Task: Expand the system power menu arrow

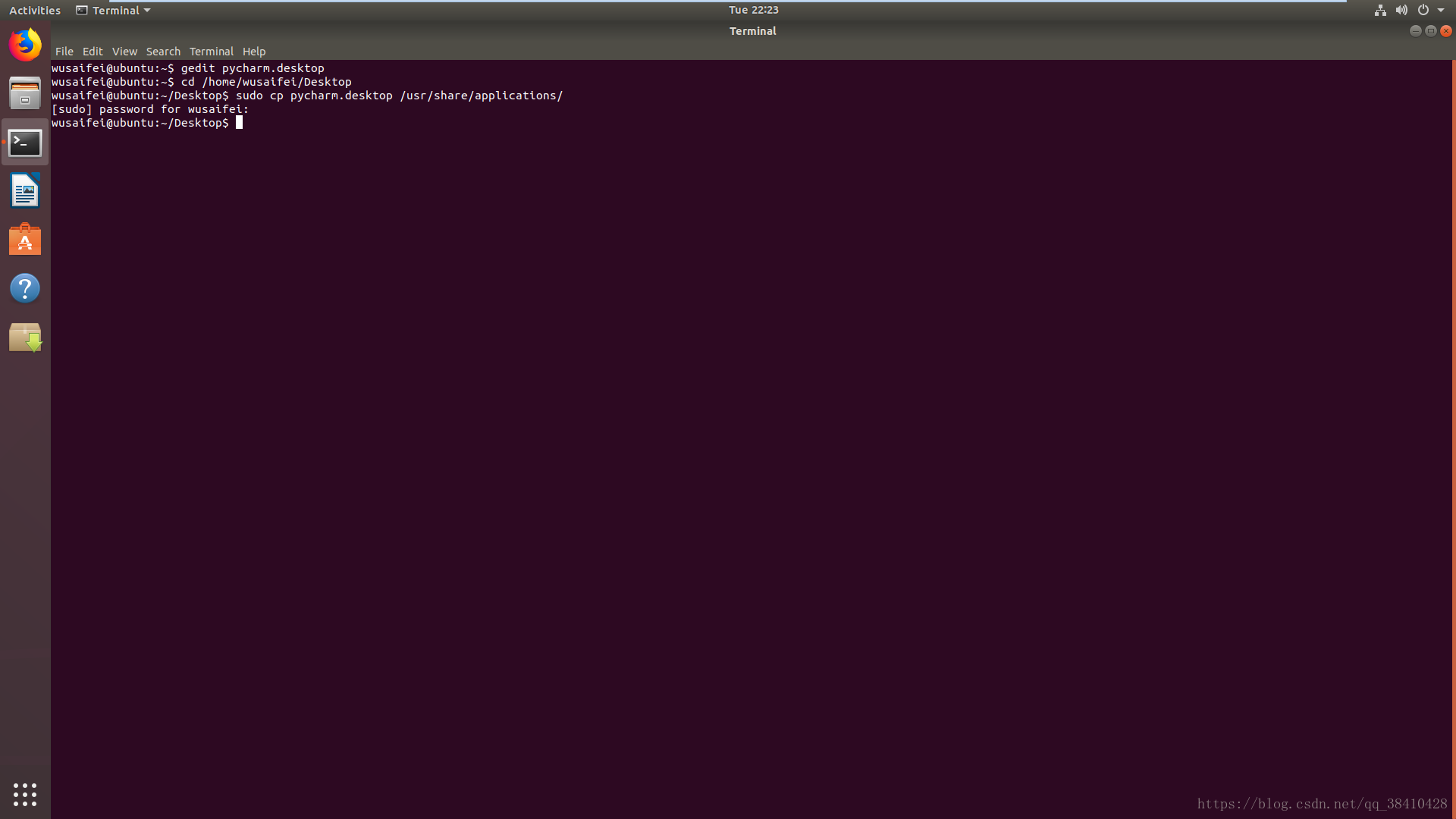Action: pos(1441,10)
